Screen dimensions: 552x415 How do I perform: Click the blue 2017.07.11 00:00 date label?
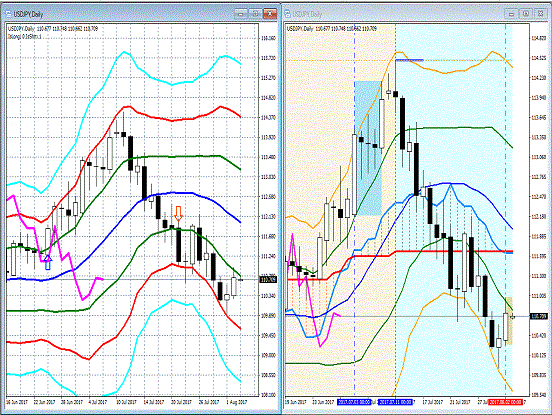click(395, 402)
